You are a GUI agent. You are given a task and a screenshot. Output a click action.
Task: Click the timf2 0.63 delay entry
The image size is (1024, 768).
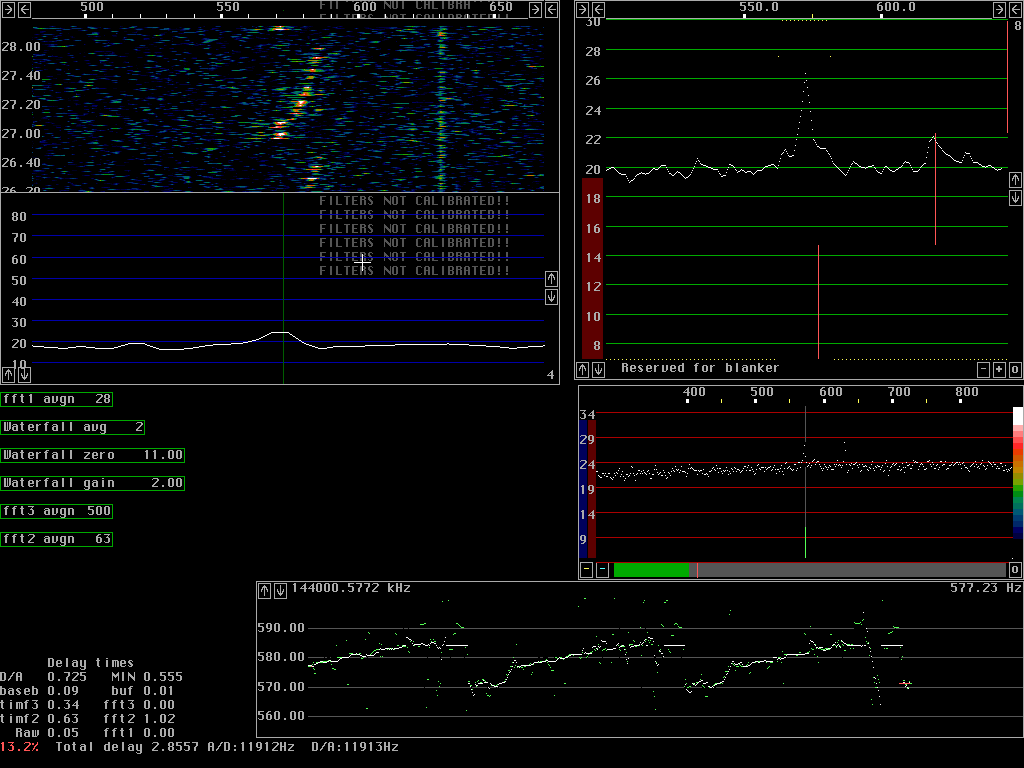click(x=39, y=719)
